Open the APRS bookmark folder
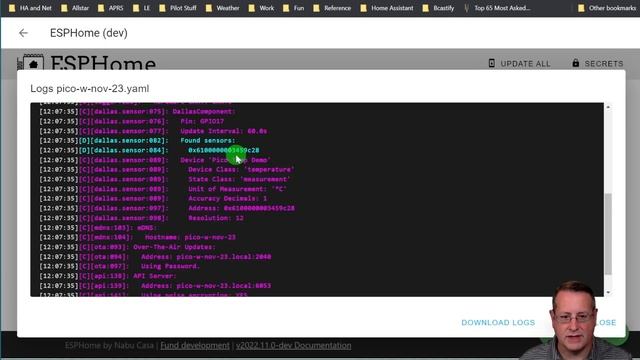640x360 pixels. (x=111, y=8)
